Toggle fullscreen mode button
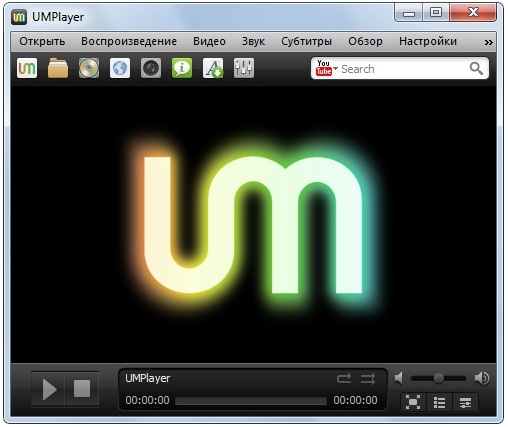 (413, 402)
